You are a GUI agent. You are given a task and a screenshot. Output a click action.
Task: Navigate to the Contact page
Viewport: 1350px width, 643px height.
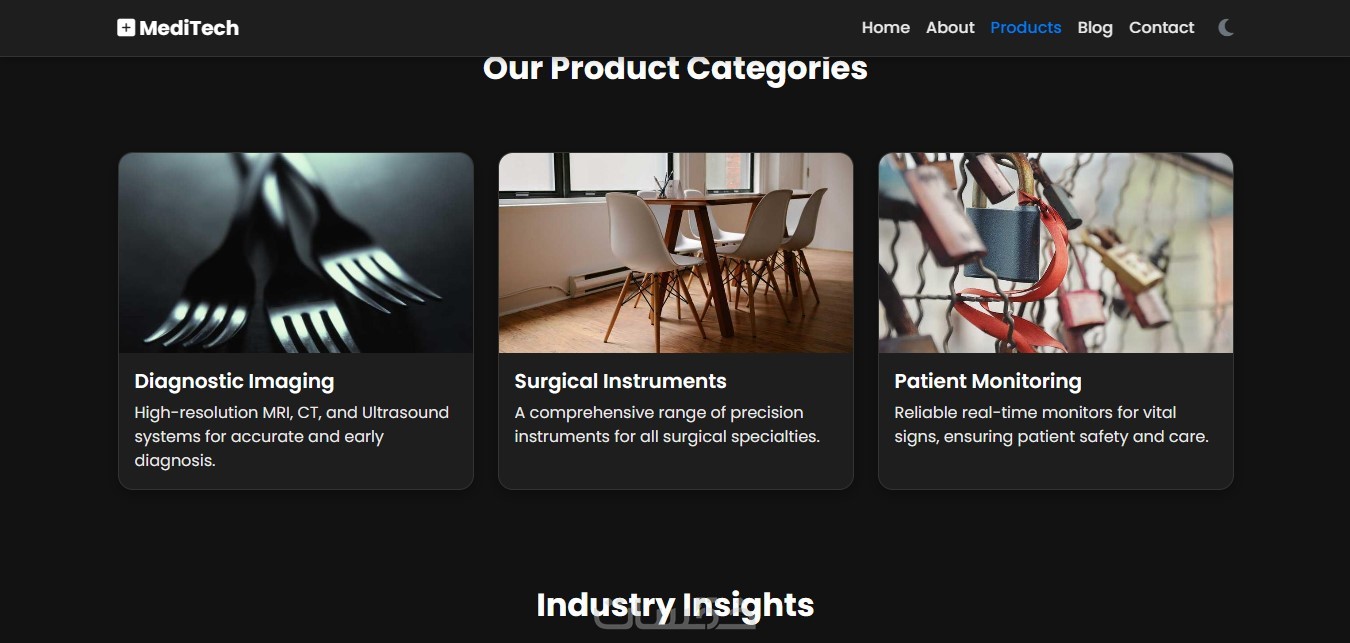(1161, 28)
